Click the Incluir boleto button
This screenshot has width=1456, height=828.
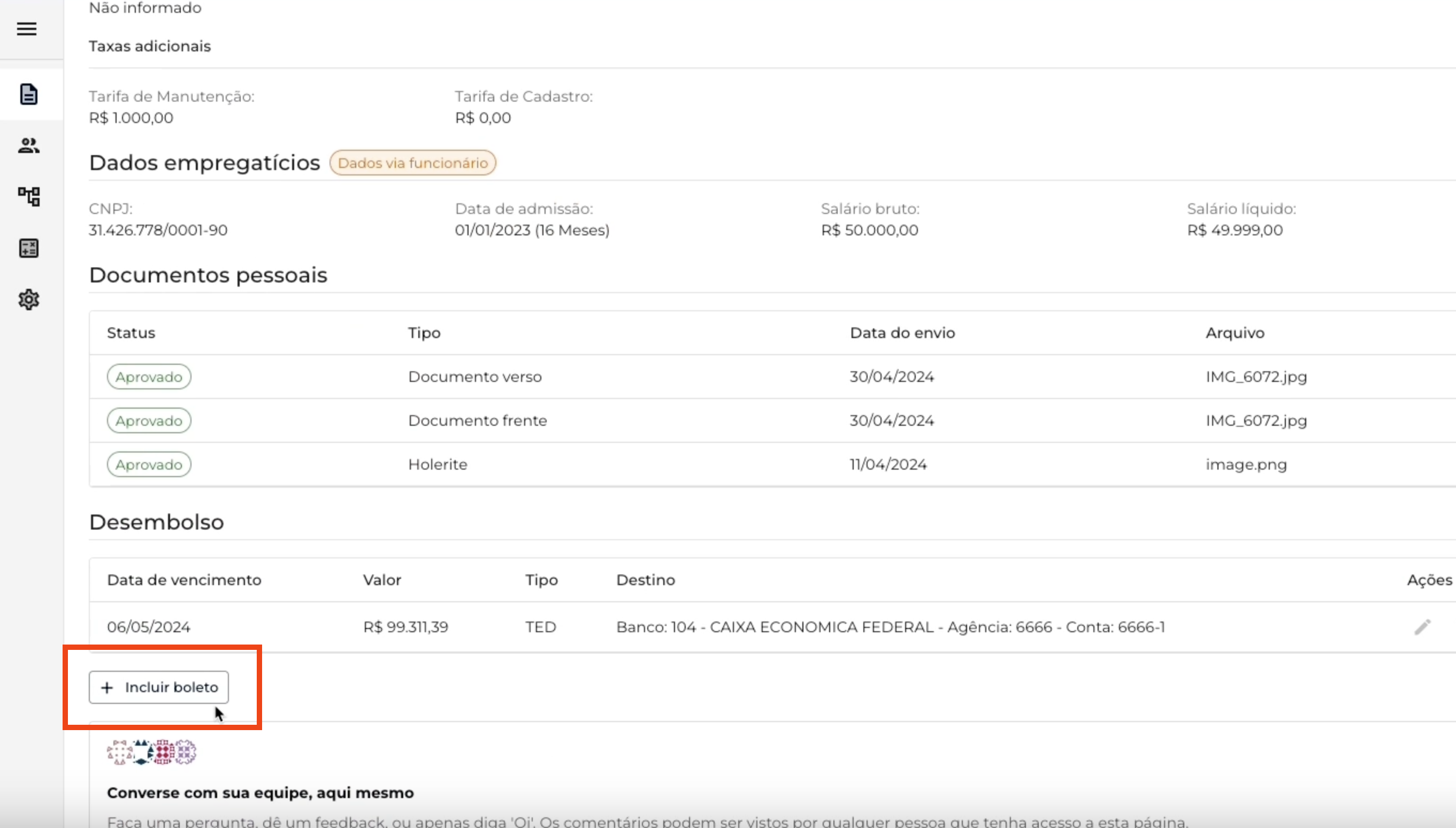[159, 687]
